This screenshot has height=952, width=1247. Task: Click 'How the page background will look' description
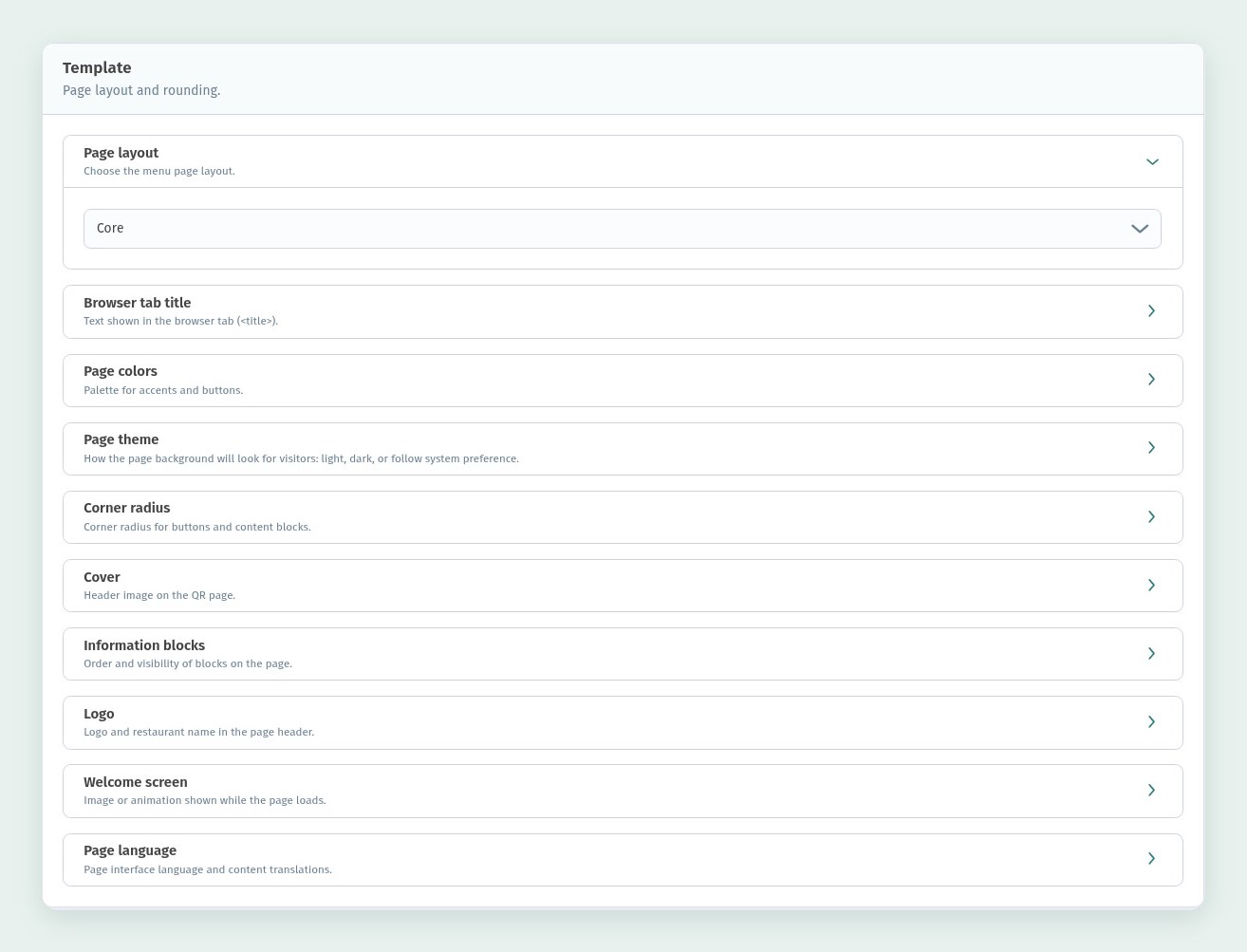(301, 458)
